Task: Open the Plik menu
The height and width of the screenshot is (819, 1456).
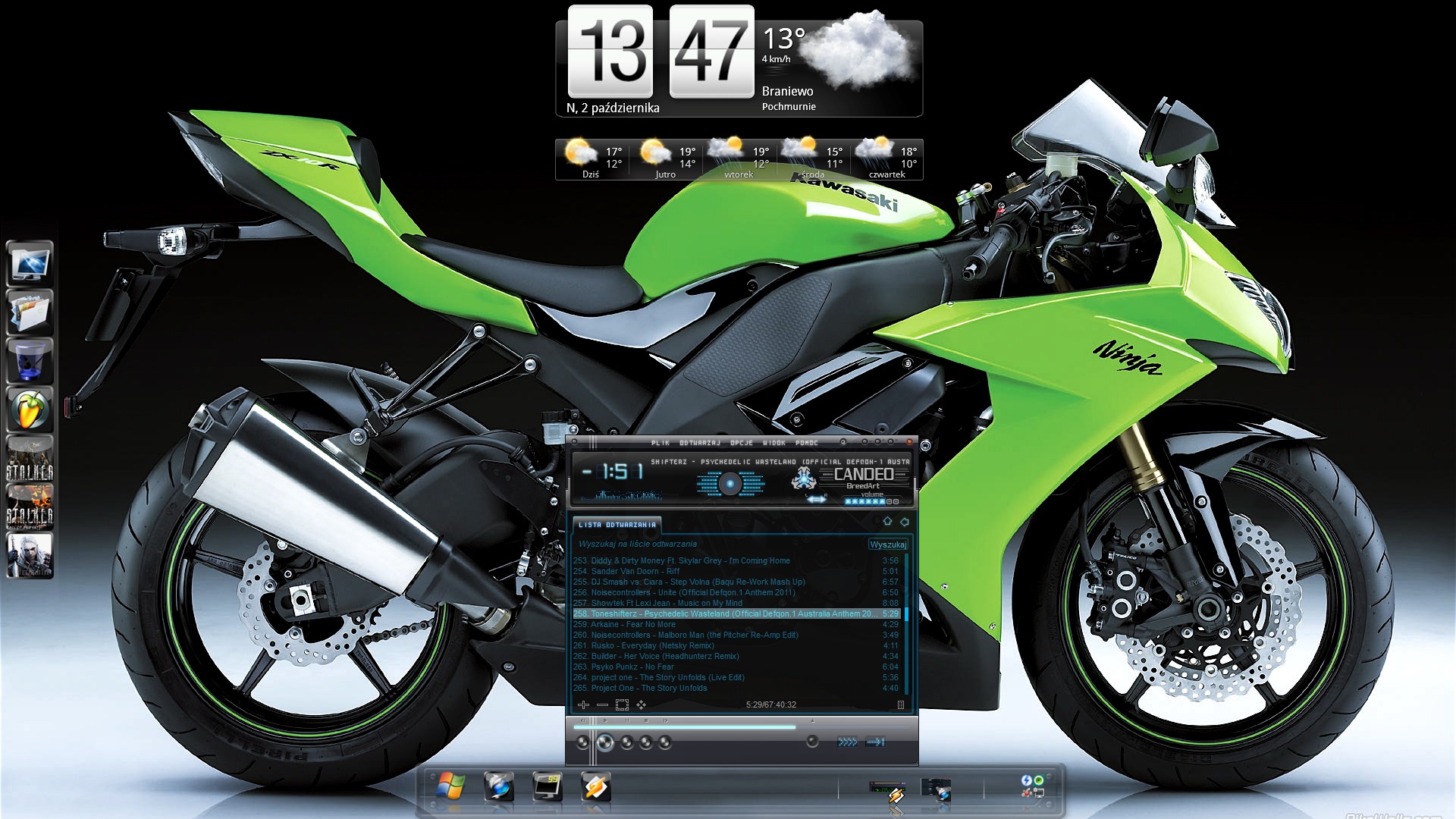Action: pos(660,443)
